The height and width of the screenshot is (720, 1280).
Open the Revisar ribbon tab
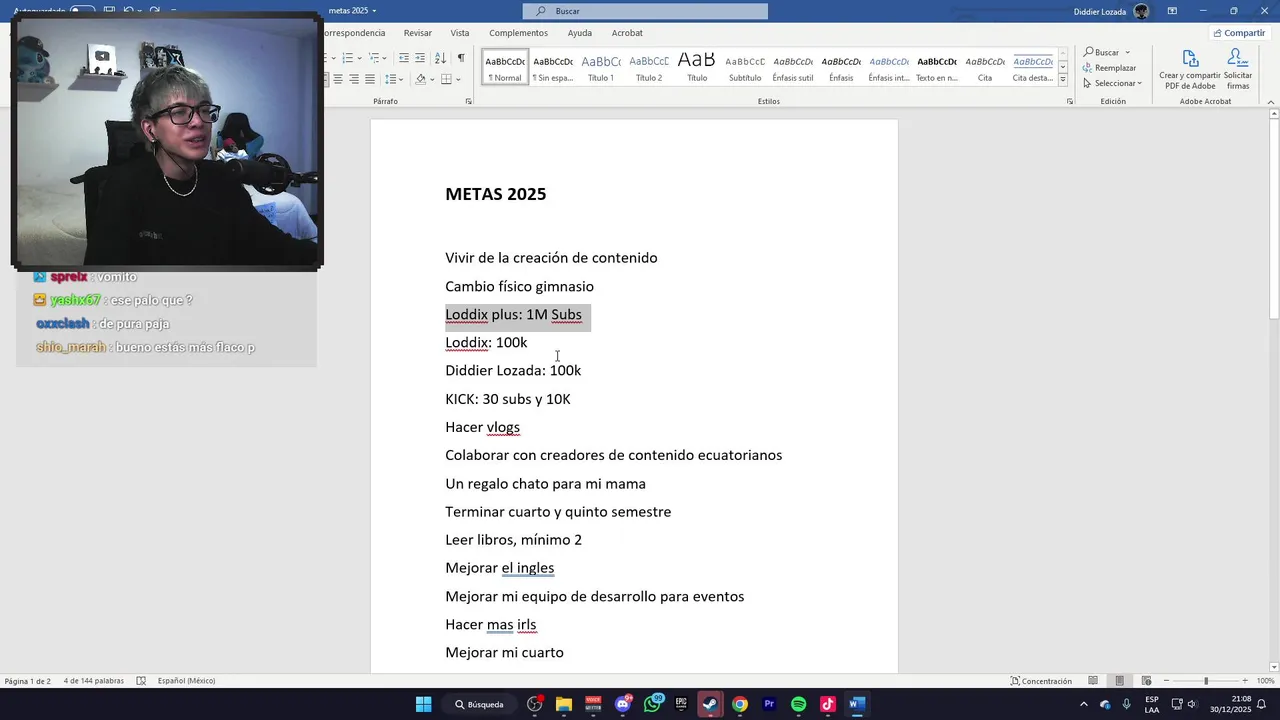click(418, 33)
